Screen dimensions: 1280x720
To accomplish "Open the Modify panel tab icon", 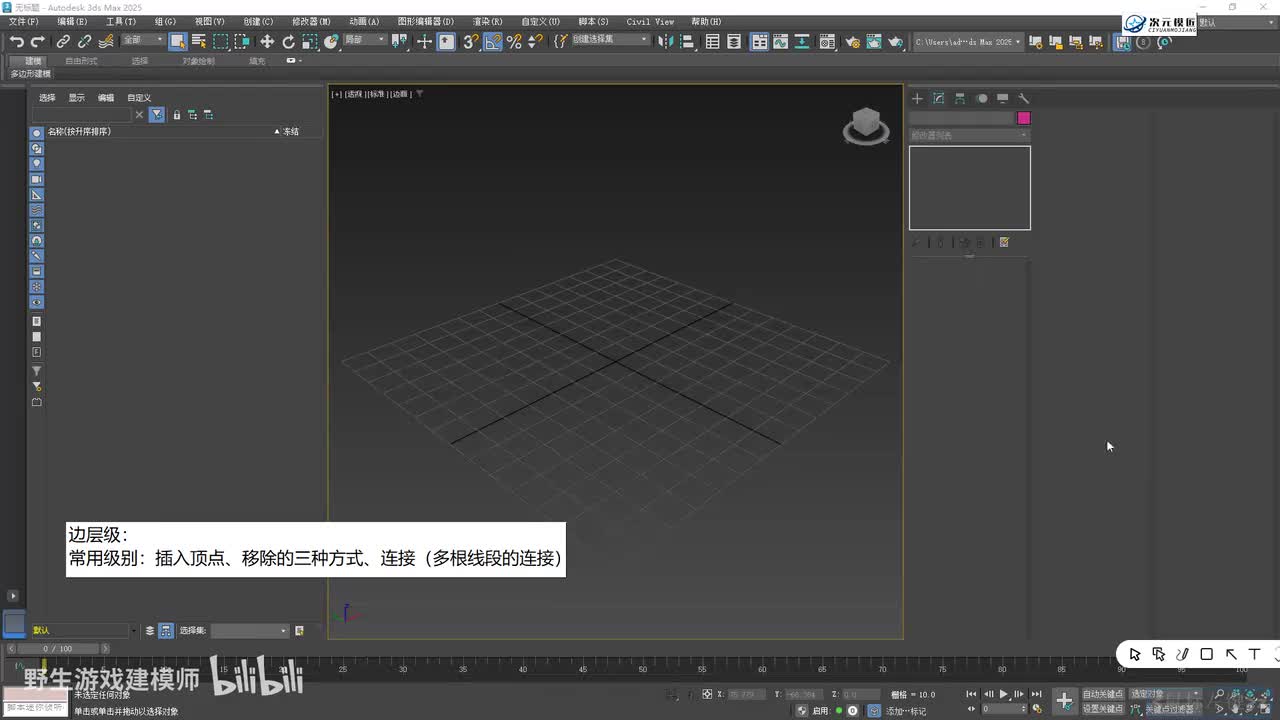I will (x=938, y=98).
